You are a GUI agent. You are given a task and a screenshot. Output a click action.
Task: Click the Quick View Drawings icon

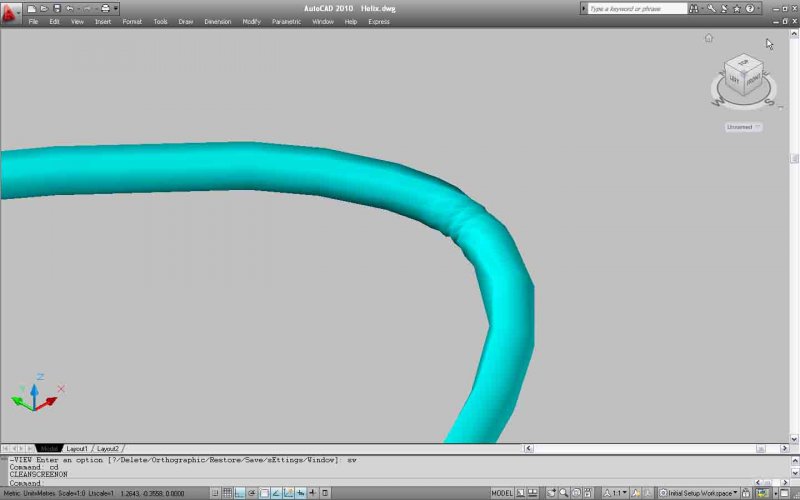(533, 493)
